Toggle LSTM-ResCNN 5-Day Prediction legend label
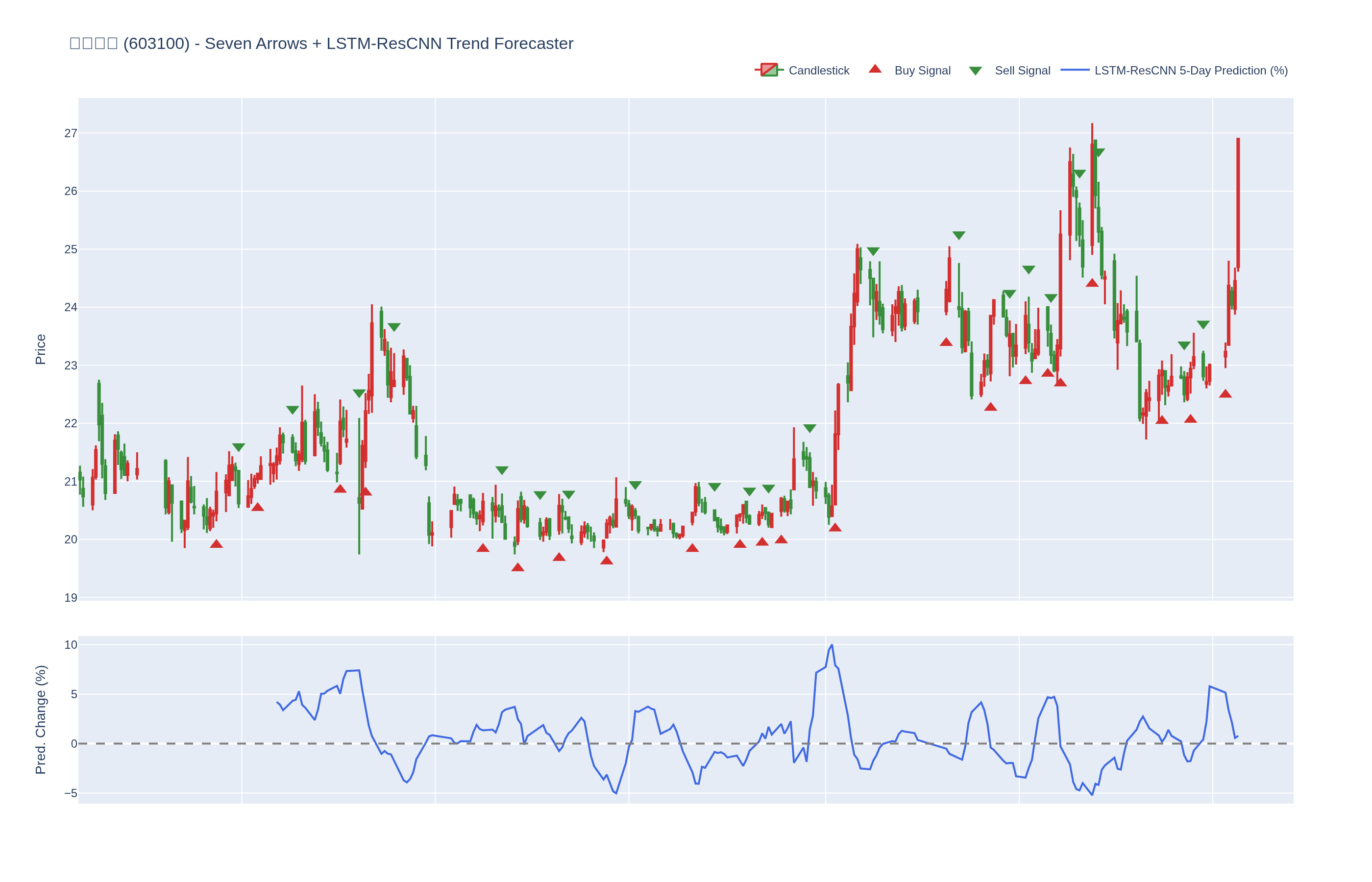This screenshot has width=1372, height=882. coord(1191,71)
